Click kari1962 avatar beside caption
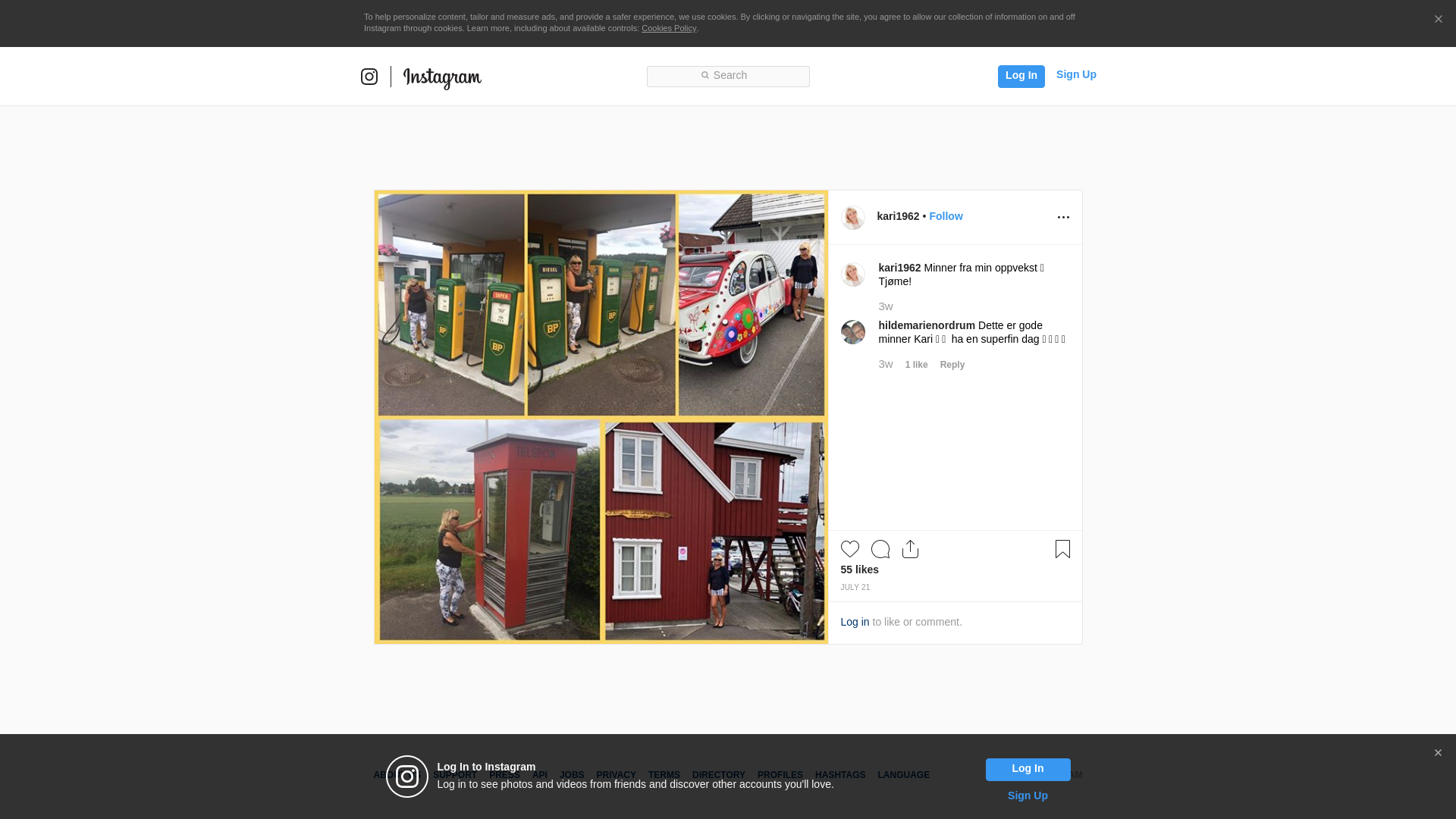1456x819 pixels. [853, 275]
